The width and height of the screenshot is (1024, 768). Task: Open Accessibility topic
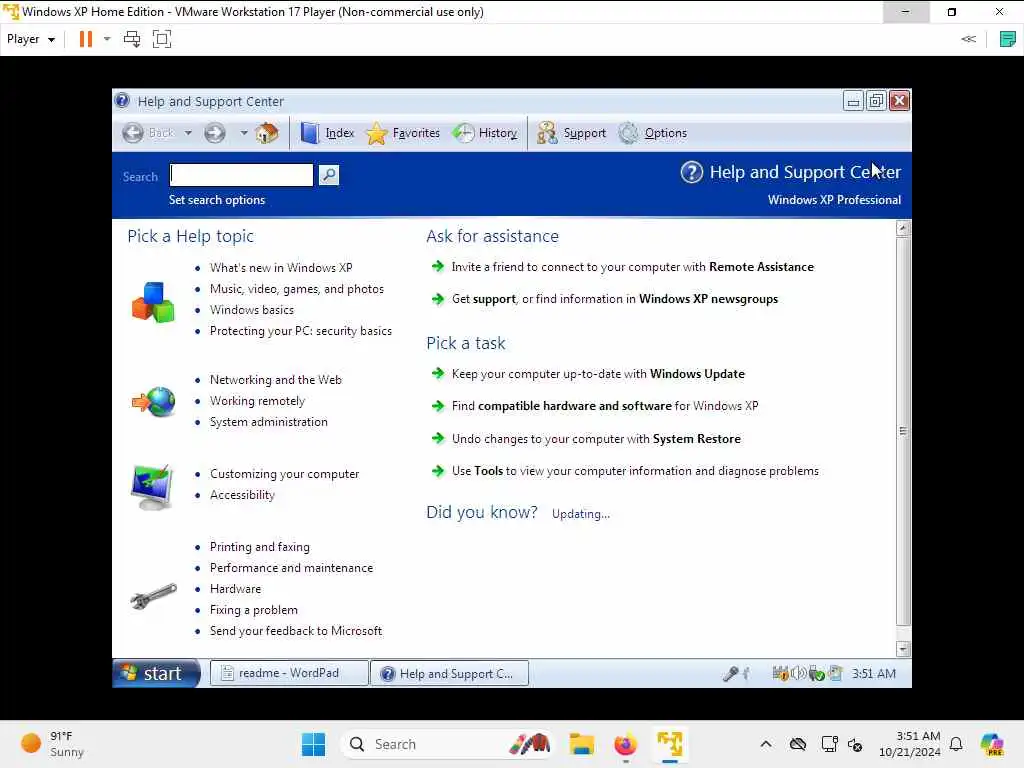pyautogui.click(x=242, y=495)
